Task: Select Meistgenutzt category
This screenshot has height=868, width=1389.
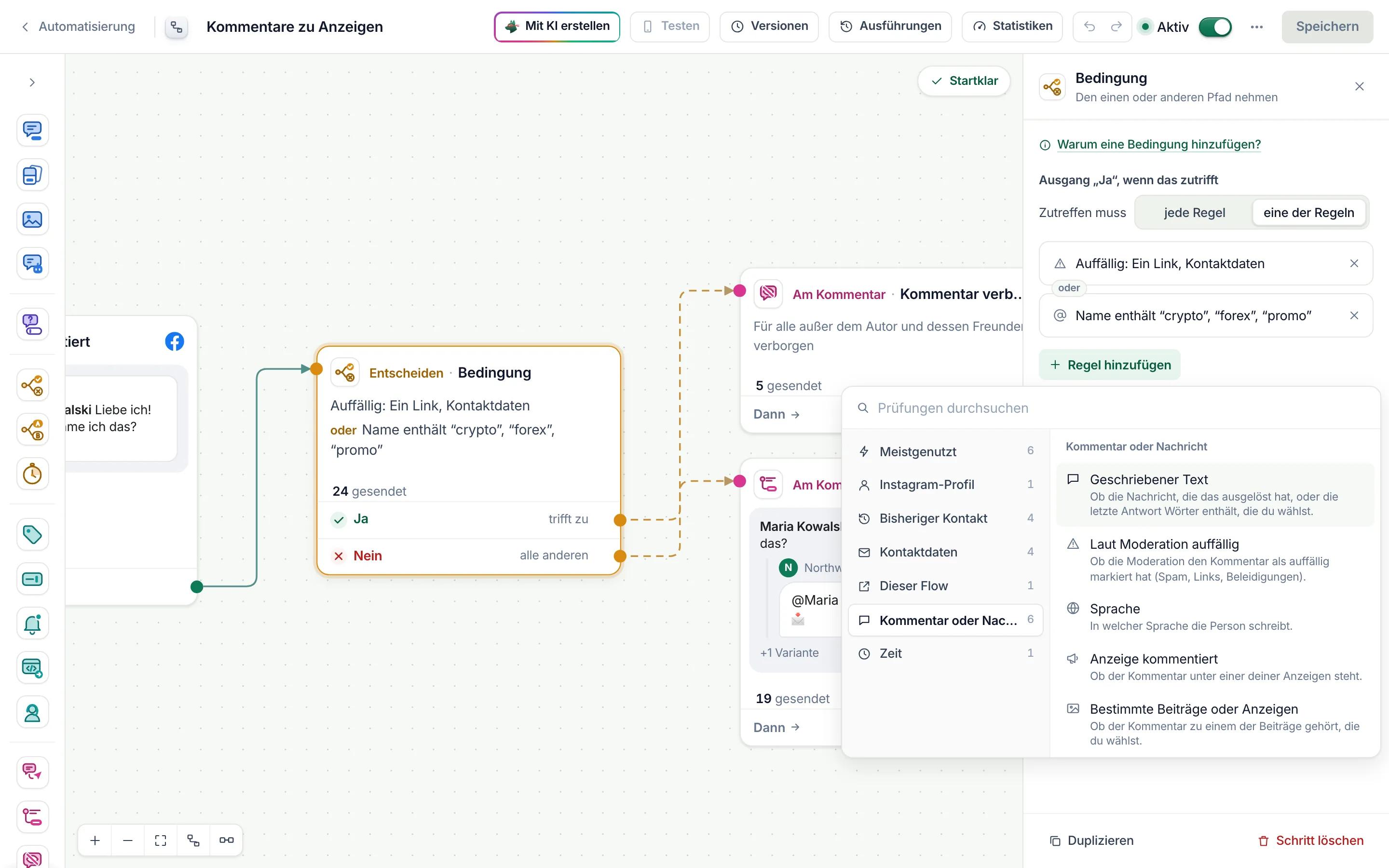Action: point(945,452)
